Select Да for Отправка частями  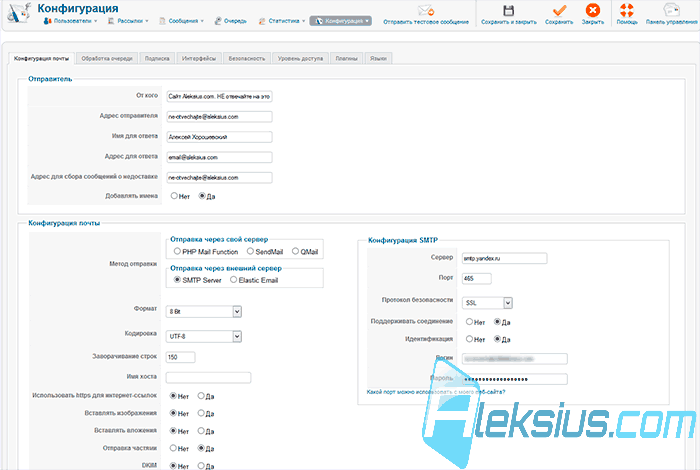pyautogui.click(x=201, y=448)
